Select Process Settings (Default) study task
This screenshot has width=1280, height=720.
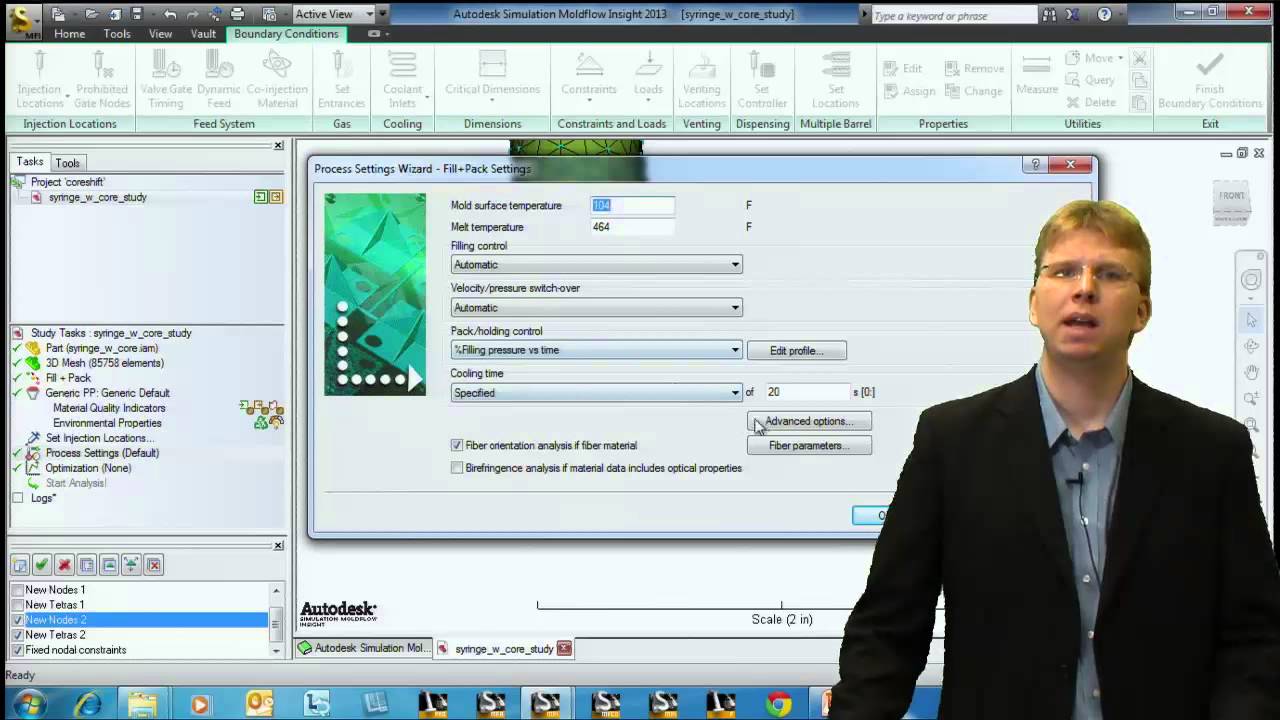coord(102,453)
